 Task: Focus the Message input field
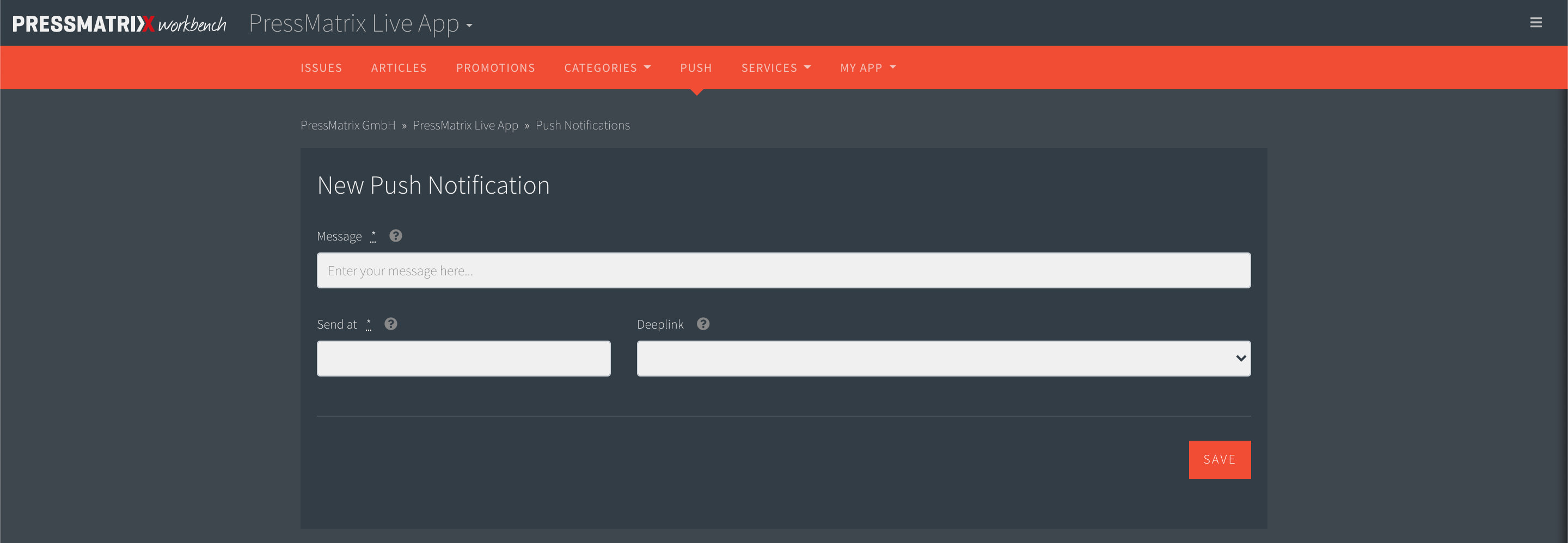(783, 270)
